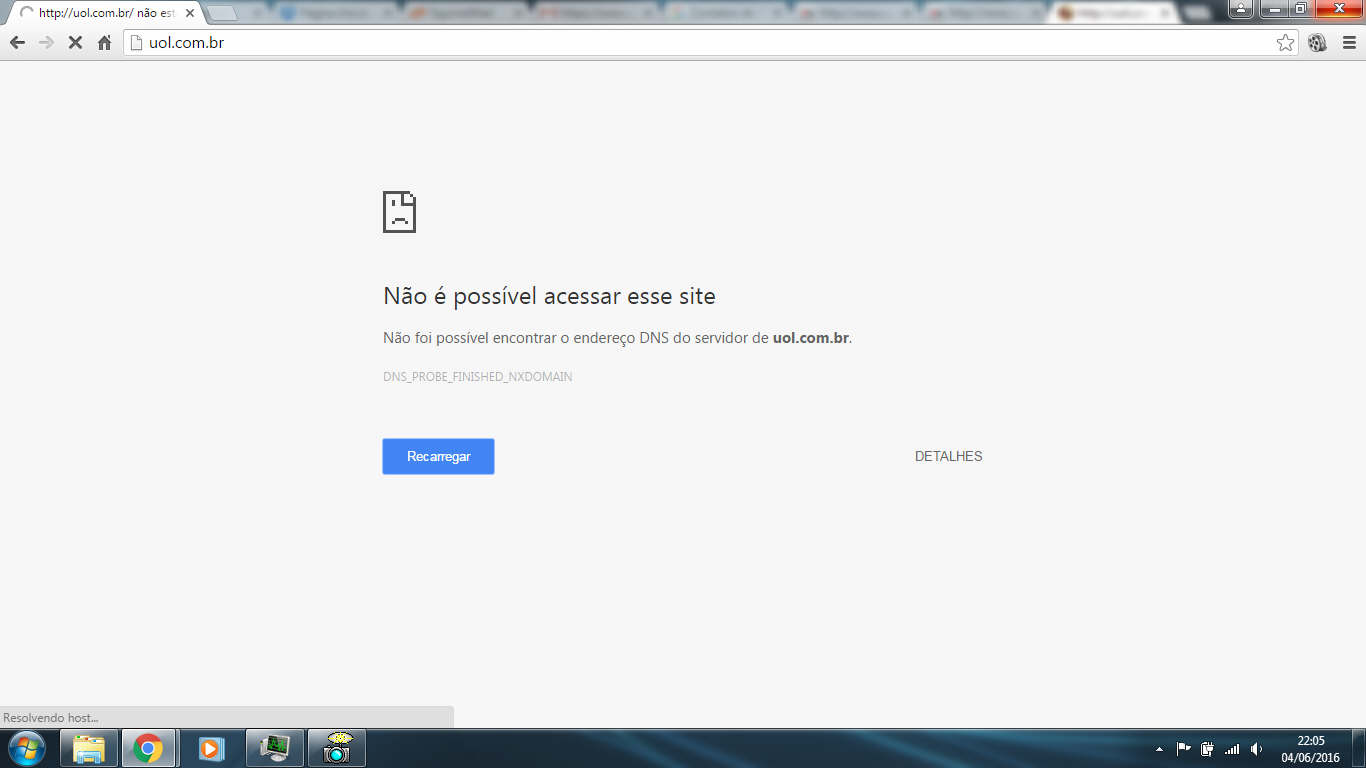Image resolution: width=1366 pixels, height=768 pixels.
Task: Open the monitor application on the taskbar
Action: (274, 748)
